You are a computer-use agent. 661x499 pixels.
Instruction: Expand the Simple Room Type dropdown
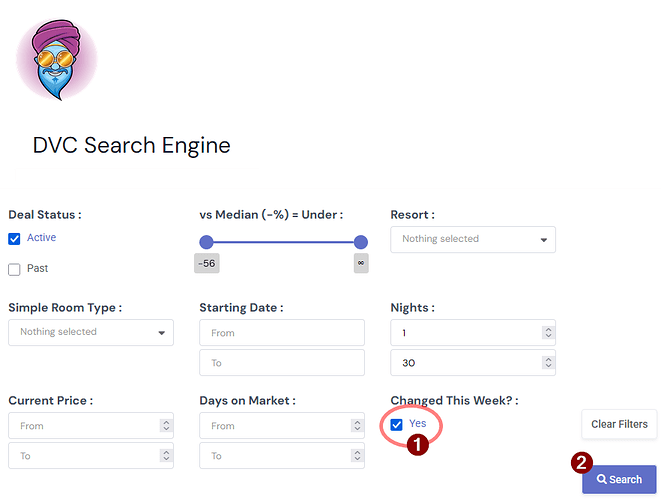click(90, 332)
